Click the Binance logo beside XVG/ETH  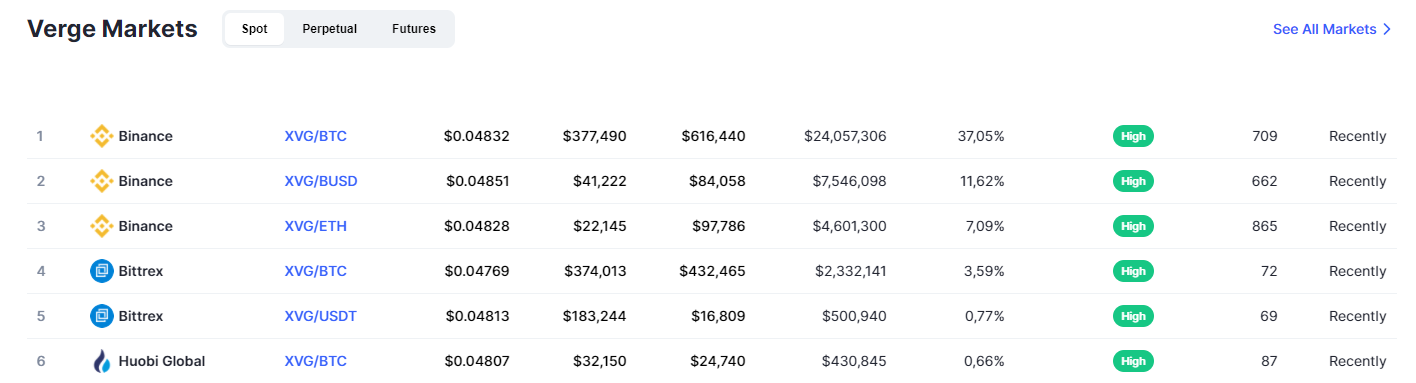(x=101, y=226)
